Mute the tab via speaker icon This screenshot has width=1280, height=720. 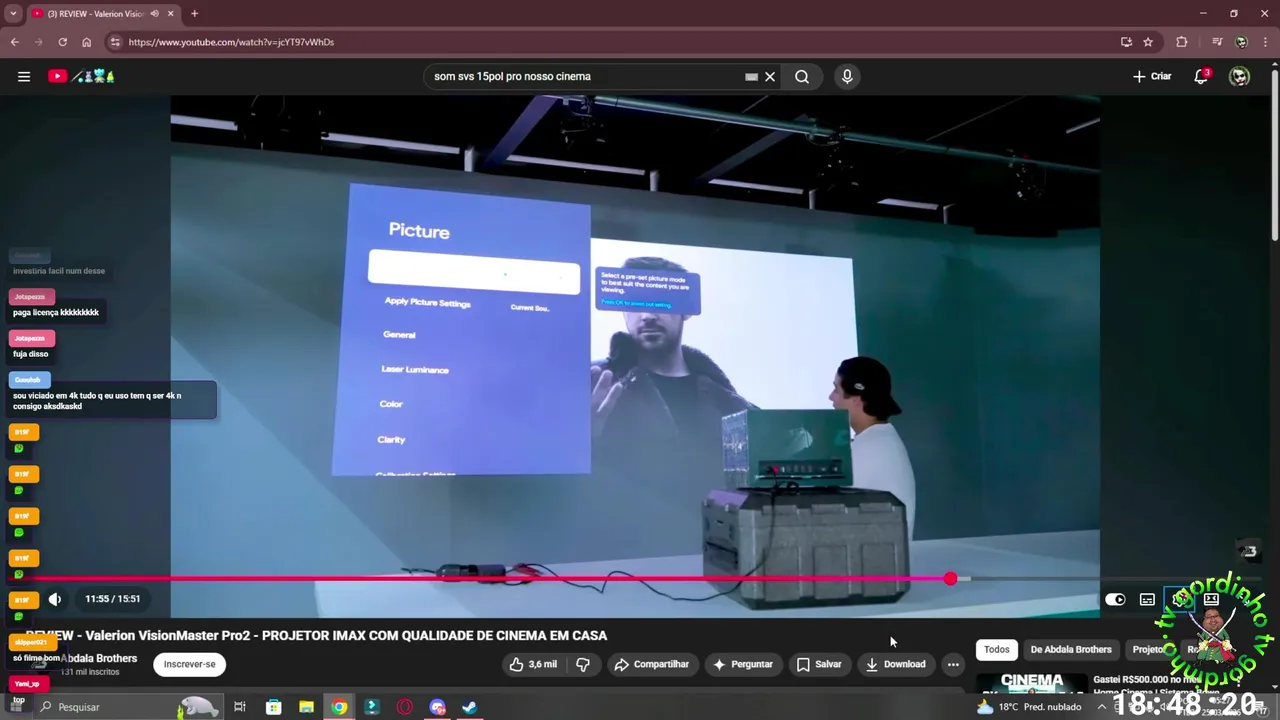154,13
